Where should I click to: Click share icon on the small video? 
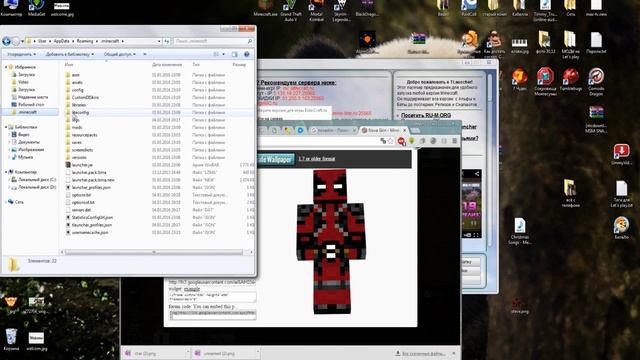[477, 174]
